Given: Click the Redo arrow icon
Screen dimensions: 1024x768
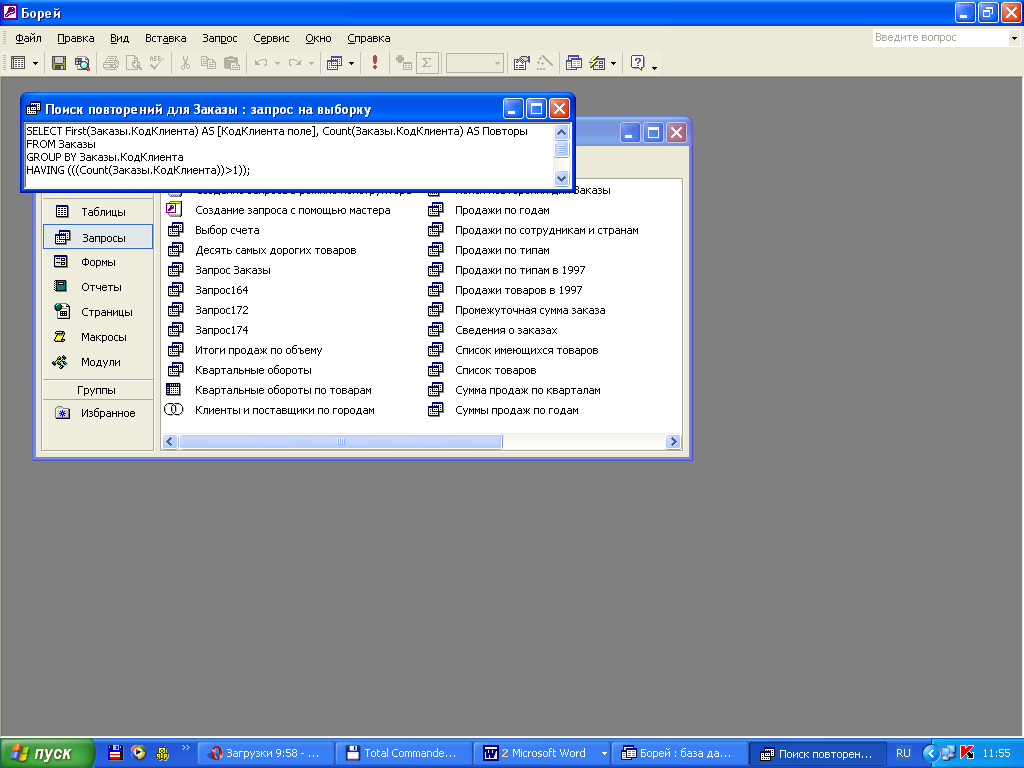Looking at the screenshot, I should [x=295, y=63].
